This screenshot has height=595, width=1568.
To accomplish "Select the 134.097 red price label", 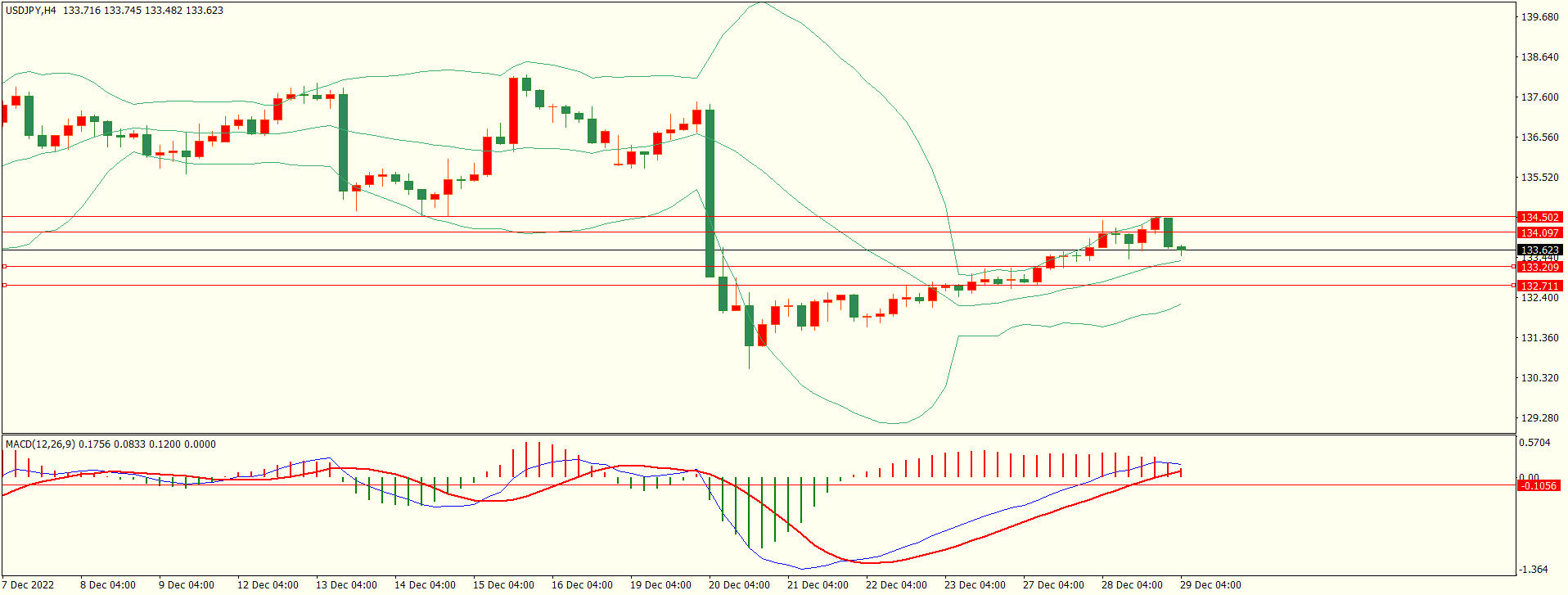I will pos(1539,233).
